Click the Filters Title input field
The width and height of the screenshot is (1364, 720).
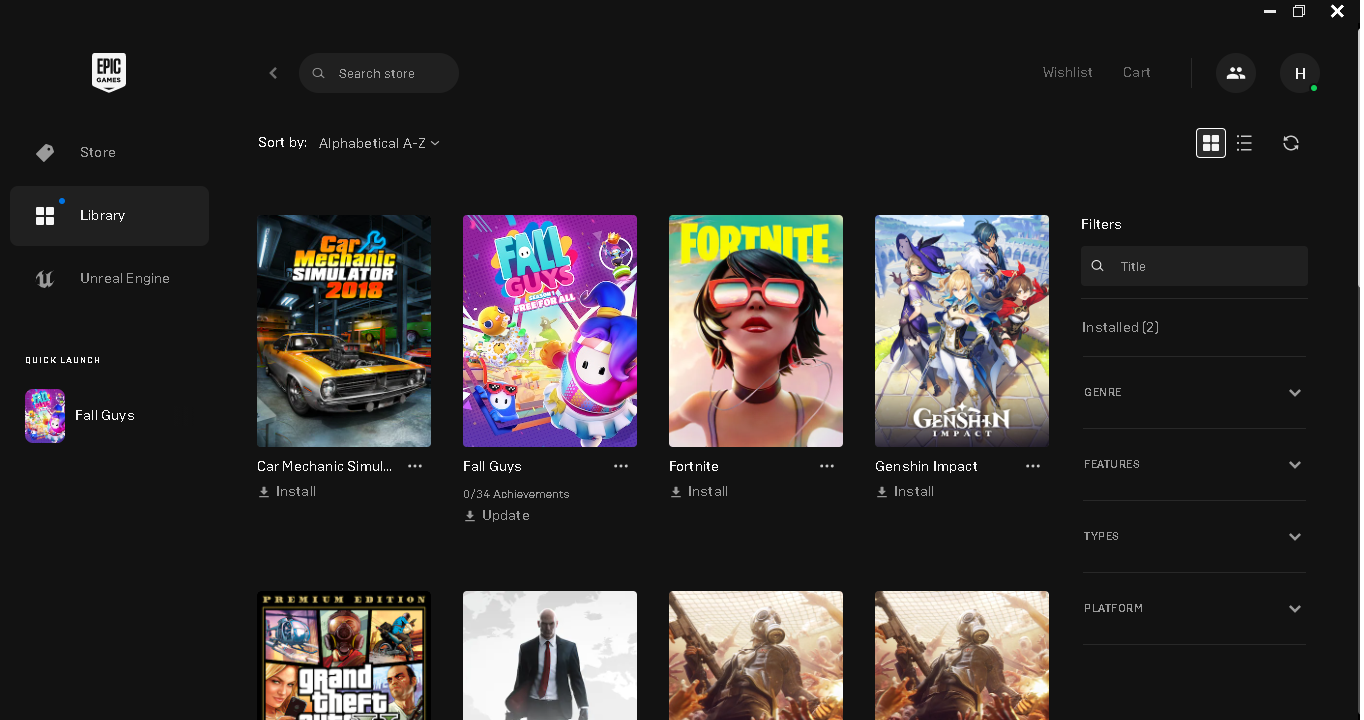(1195, 266)
